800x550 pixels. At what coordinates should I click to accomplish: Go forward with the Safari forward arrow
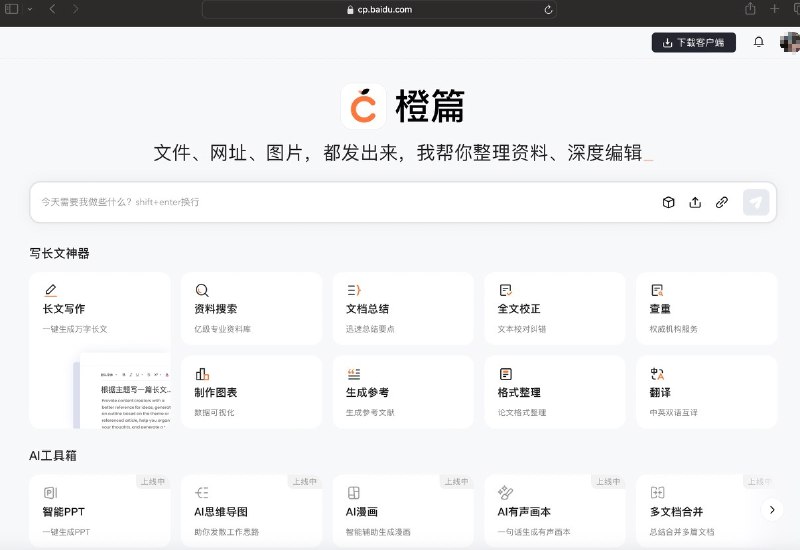point(76,9)
